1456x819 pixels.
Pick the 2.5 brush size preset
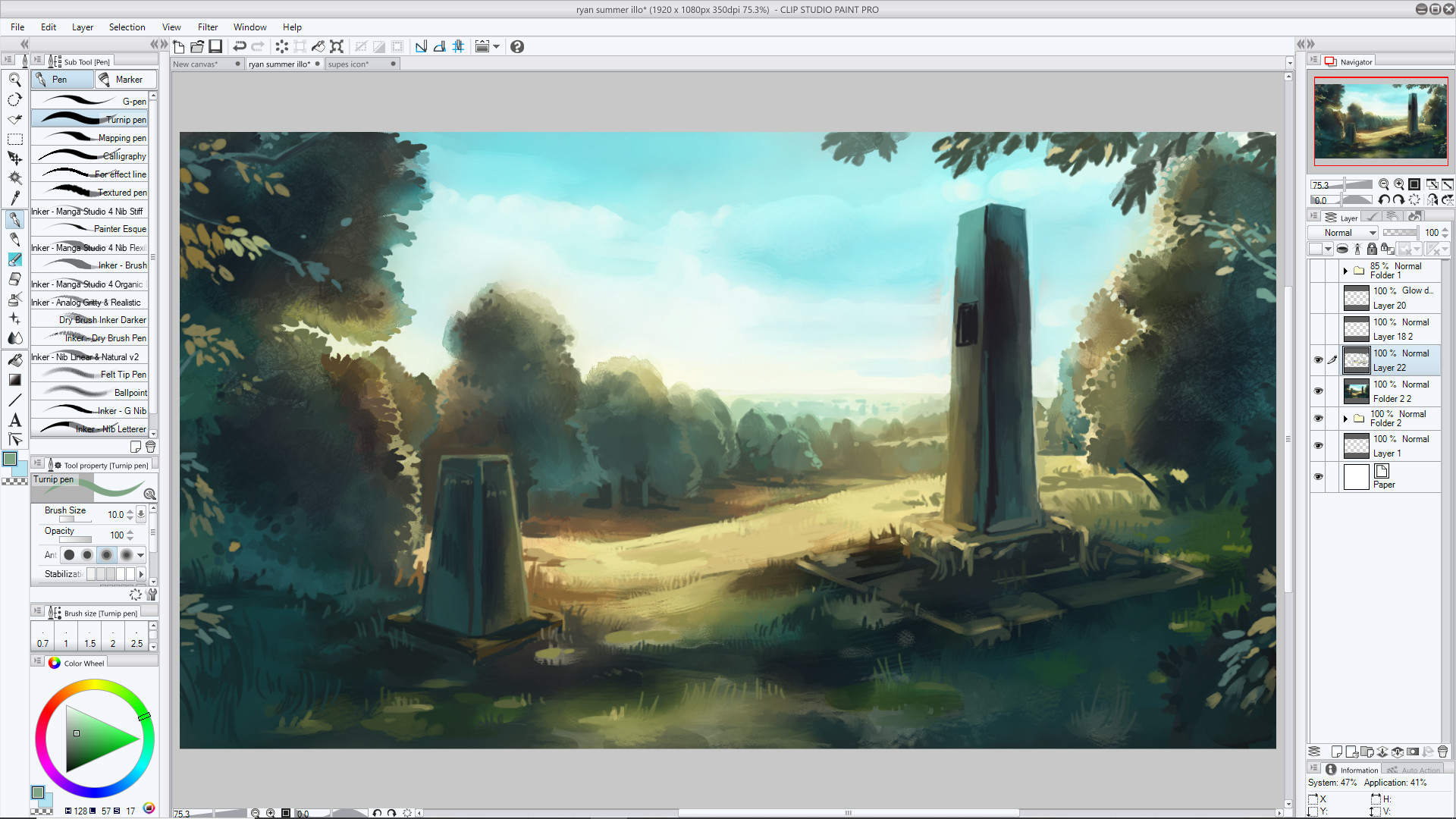(136, 636)
